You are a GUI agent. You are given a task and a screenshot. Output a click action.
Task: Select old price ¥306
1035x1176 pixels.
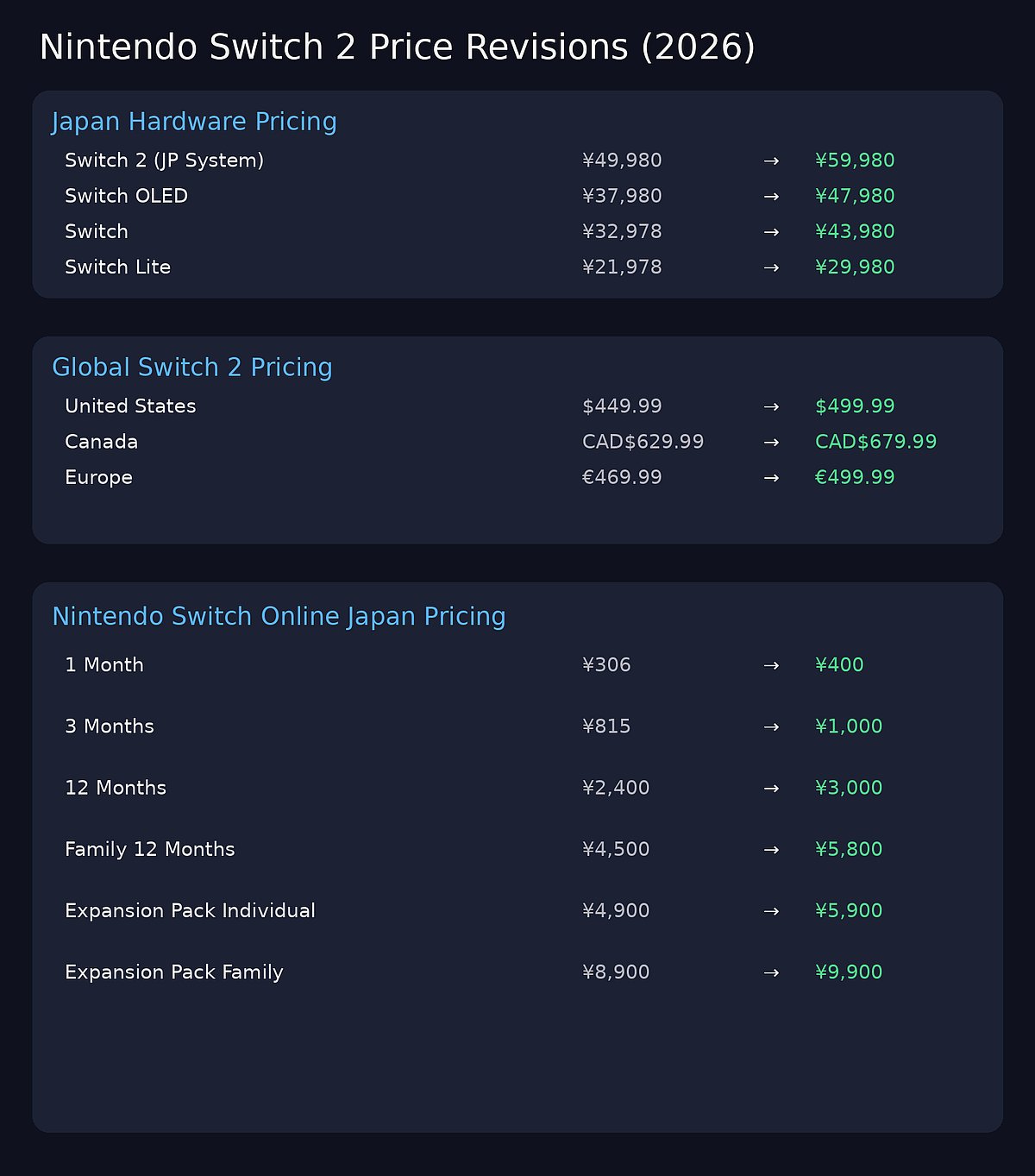606,664
